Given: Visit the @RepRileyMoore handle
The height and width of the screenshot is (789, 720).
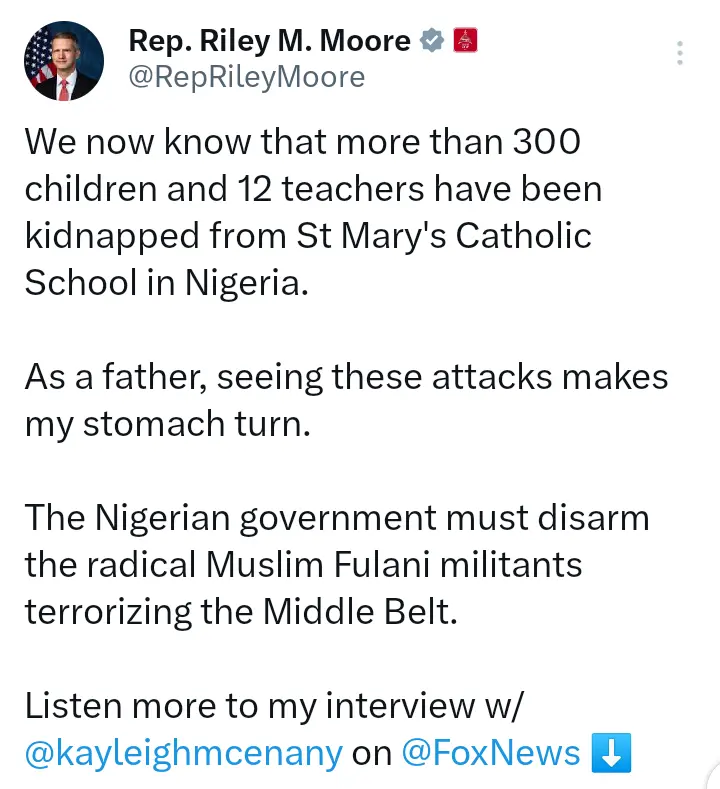Looking at the screenshot, I should click(x=246, y=76).
